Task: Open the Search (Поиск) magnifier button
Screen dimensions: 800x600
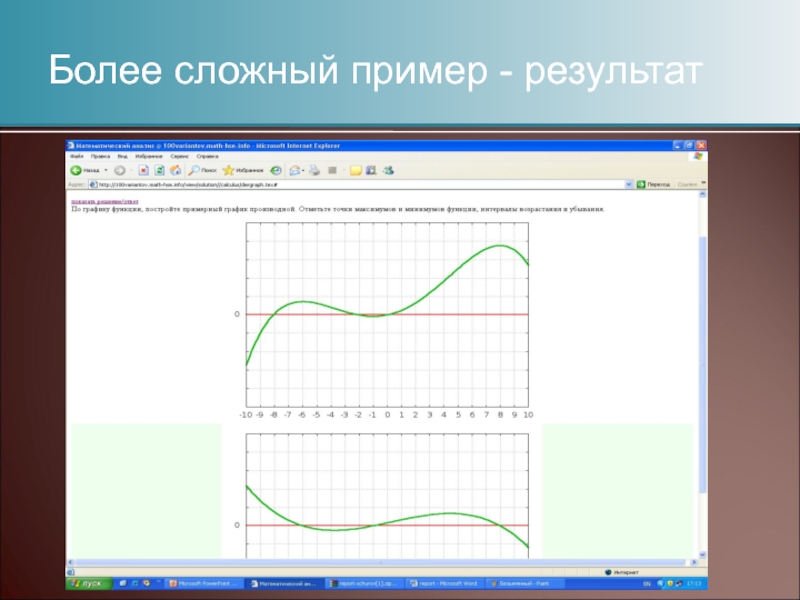Action: [203, 170]
